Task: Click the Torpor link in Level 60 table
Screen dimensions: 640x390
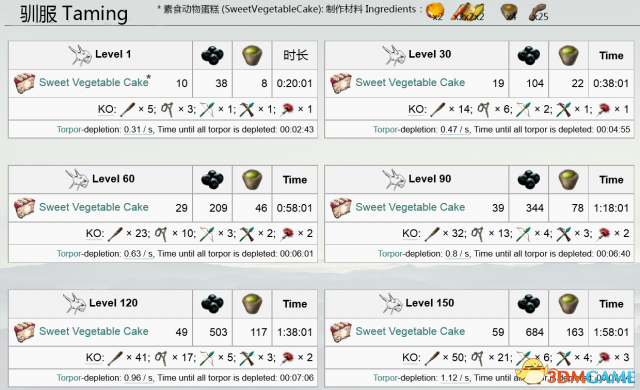Action: tap(69, 254)
